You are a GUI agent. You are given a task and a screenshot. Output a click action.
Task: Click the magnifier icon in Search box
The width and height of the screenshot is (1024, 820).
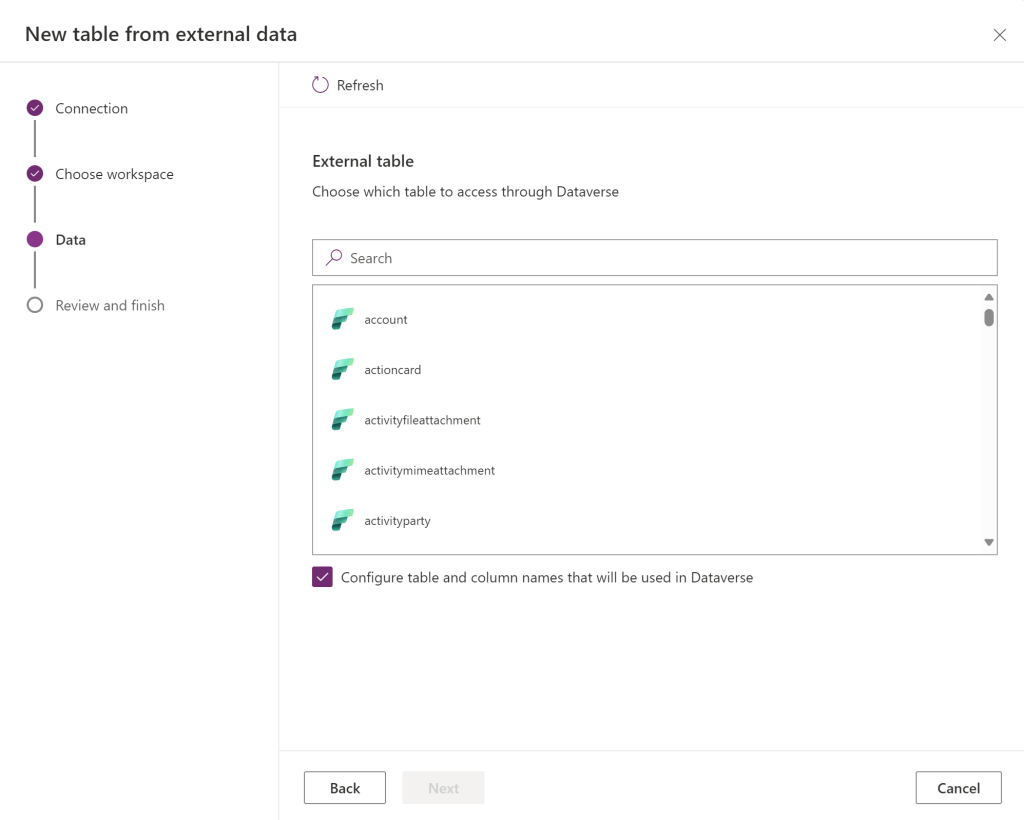pos(334,258)
